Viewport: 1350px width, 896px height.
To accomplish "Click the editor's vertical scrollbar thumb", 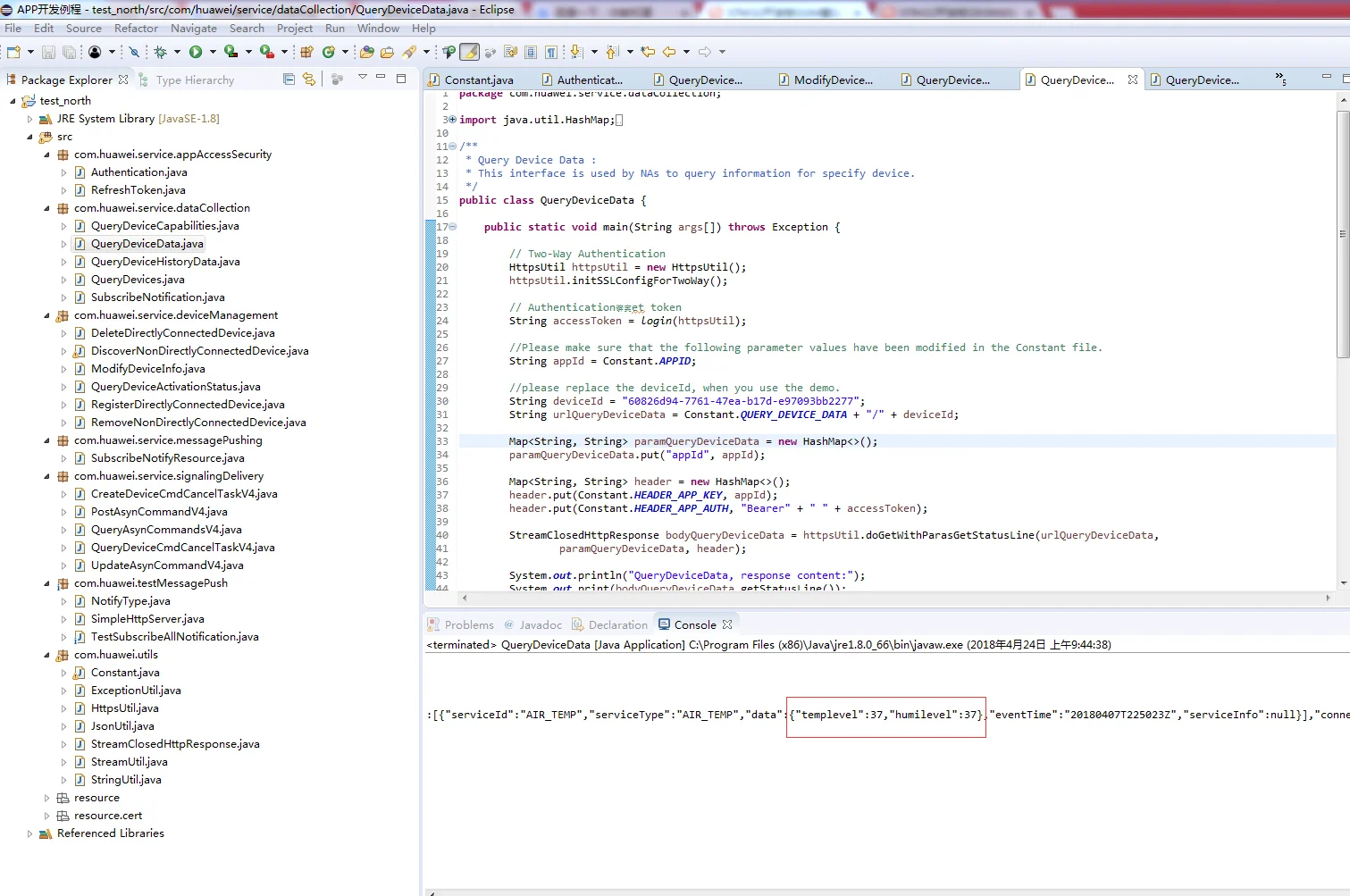I will 1342,234.
